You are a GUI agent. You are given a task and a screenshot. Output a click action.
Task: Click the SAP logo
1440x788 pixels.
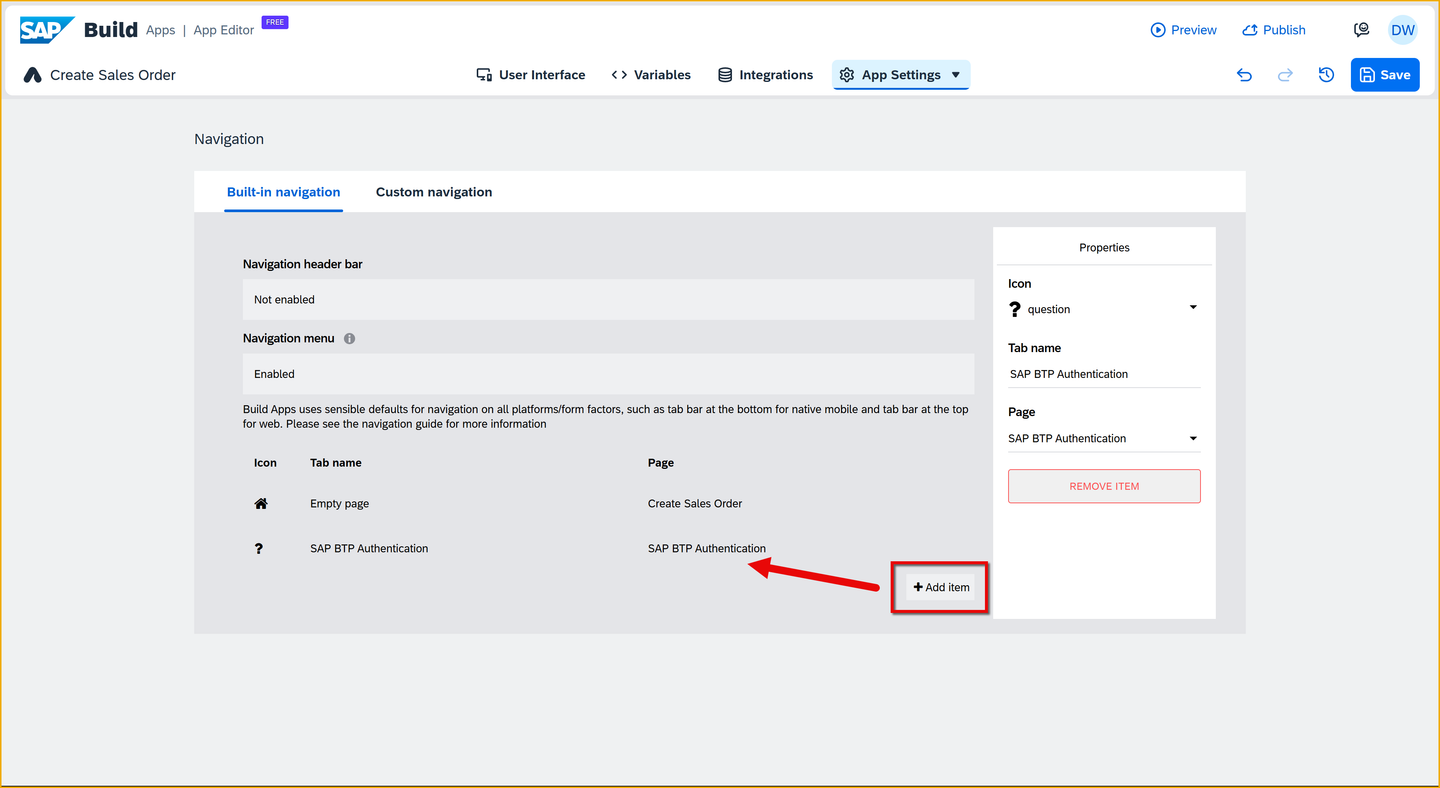click(x=47, y=30)
